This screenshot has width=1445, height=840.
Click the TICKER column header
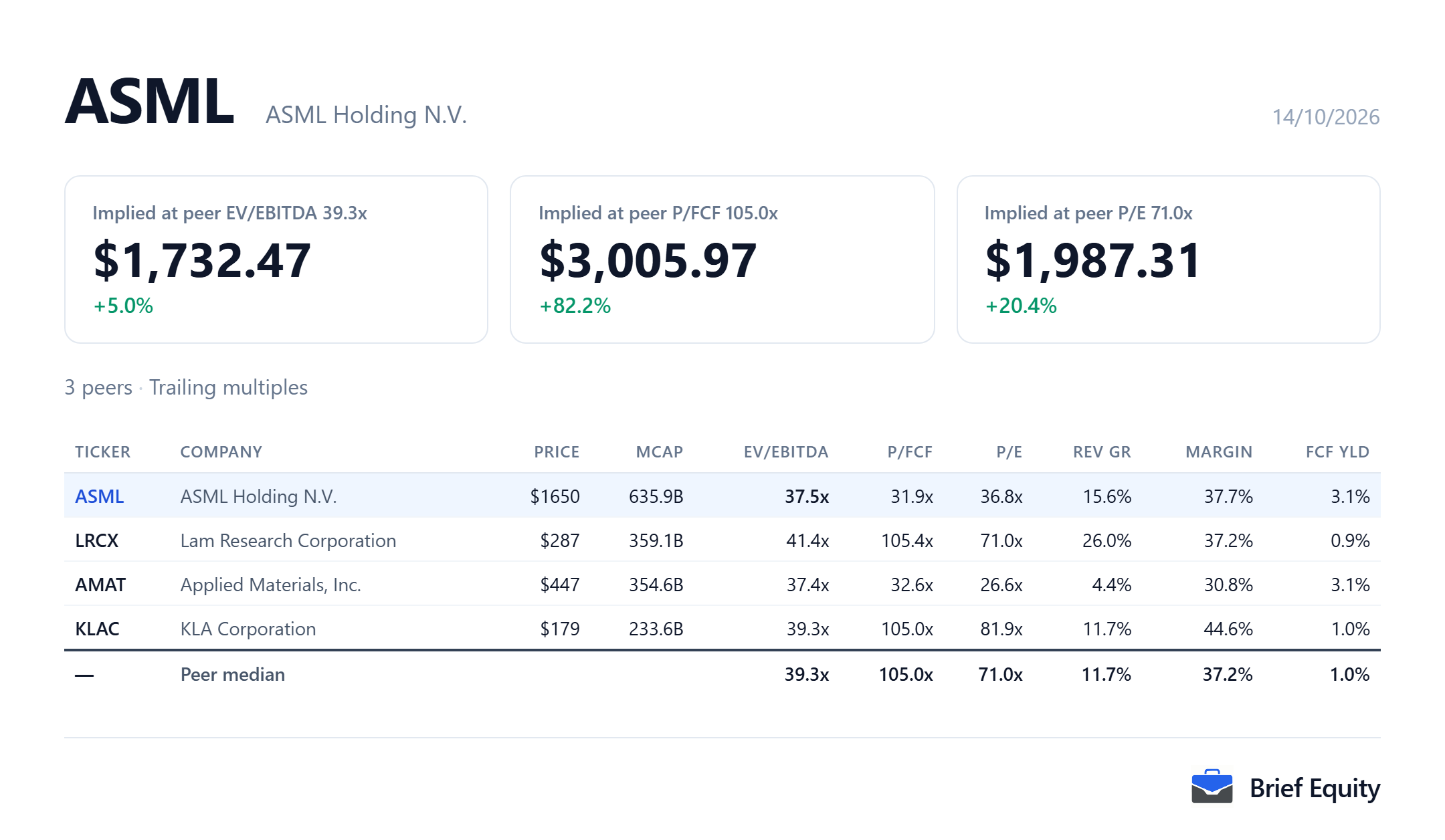103,452
